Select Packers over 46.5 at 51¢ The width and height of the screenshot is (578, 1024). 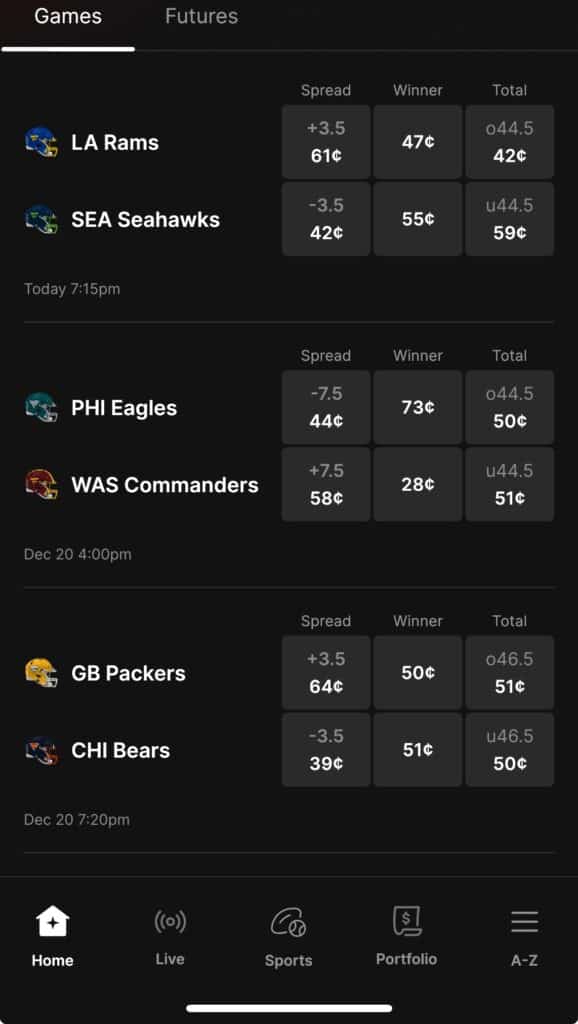click(x=509, y=672)
